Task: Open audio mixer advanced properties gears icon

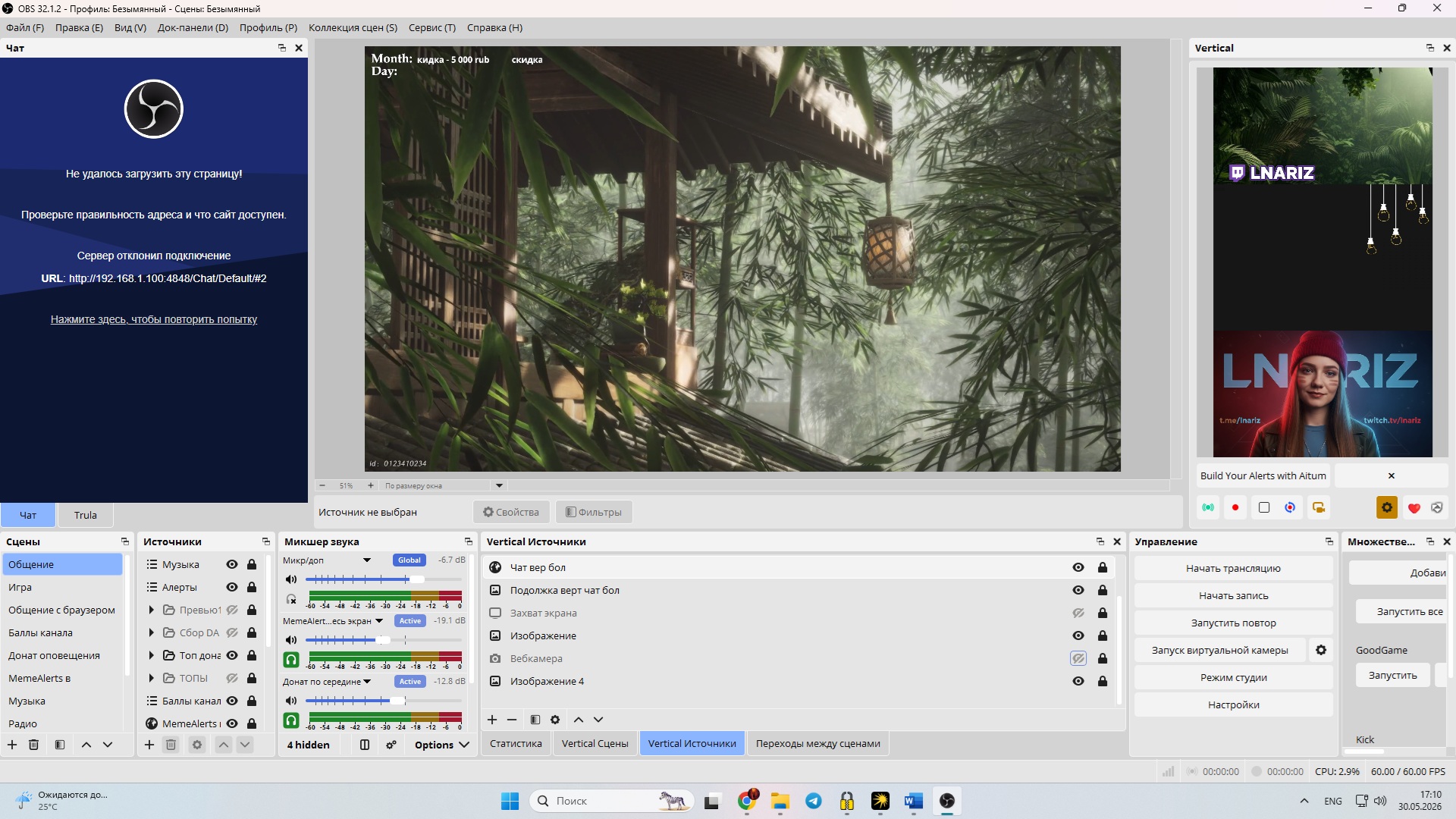Action: [391, 745]
